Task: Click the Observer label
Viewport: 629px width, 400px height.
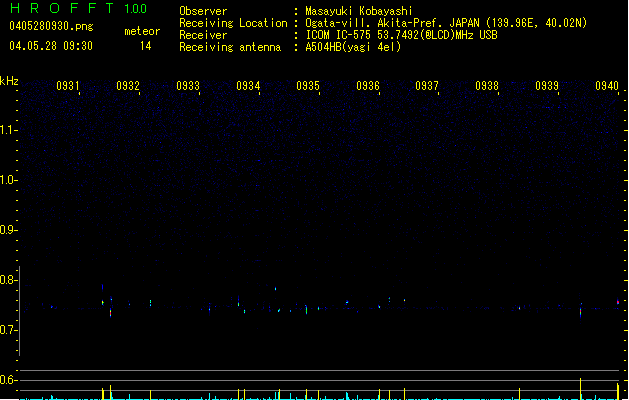Action: 203,11
